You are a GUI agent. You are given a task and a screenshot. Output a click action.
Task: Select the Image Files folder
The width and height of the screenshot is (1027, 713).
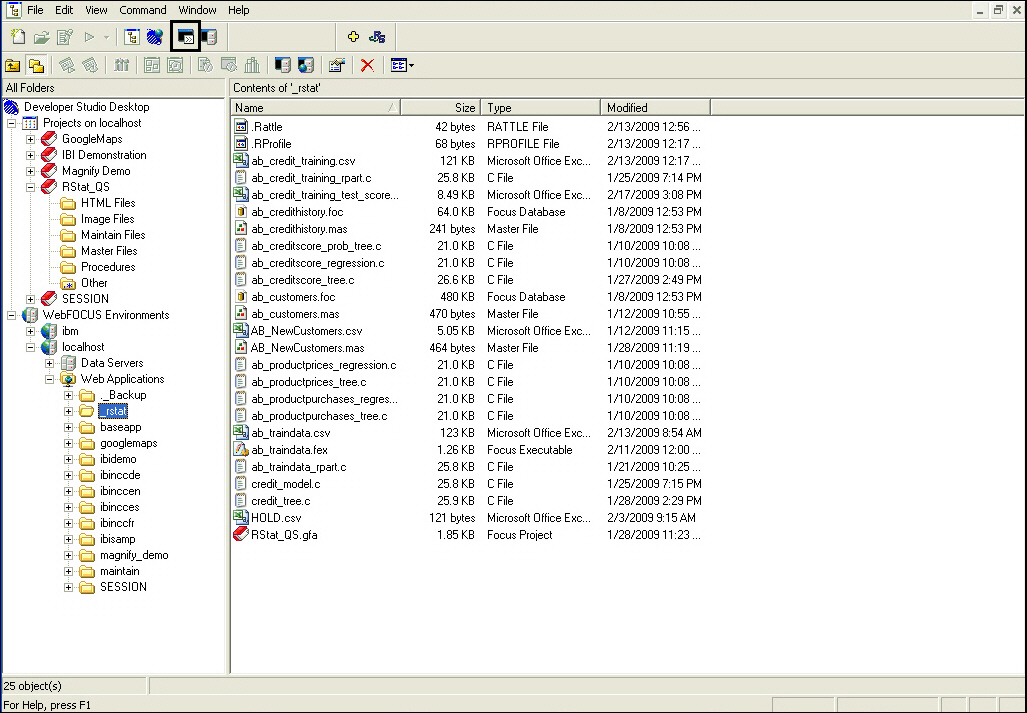[x=107, y=219]
